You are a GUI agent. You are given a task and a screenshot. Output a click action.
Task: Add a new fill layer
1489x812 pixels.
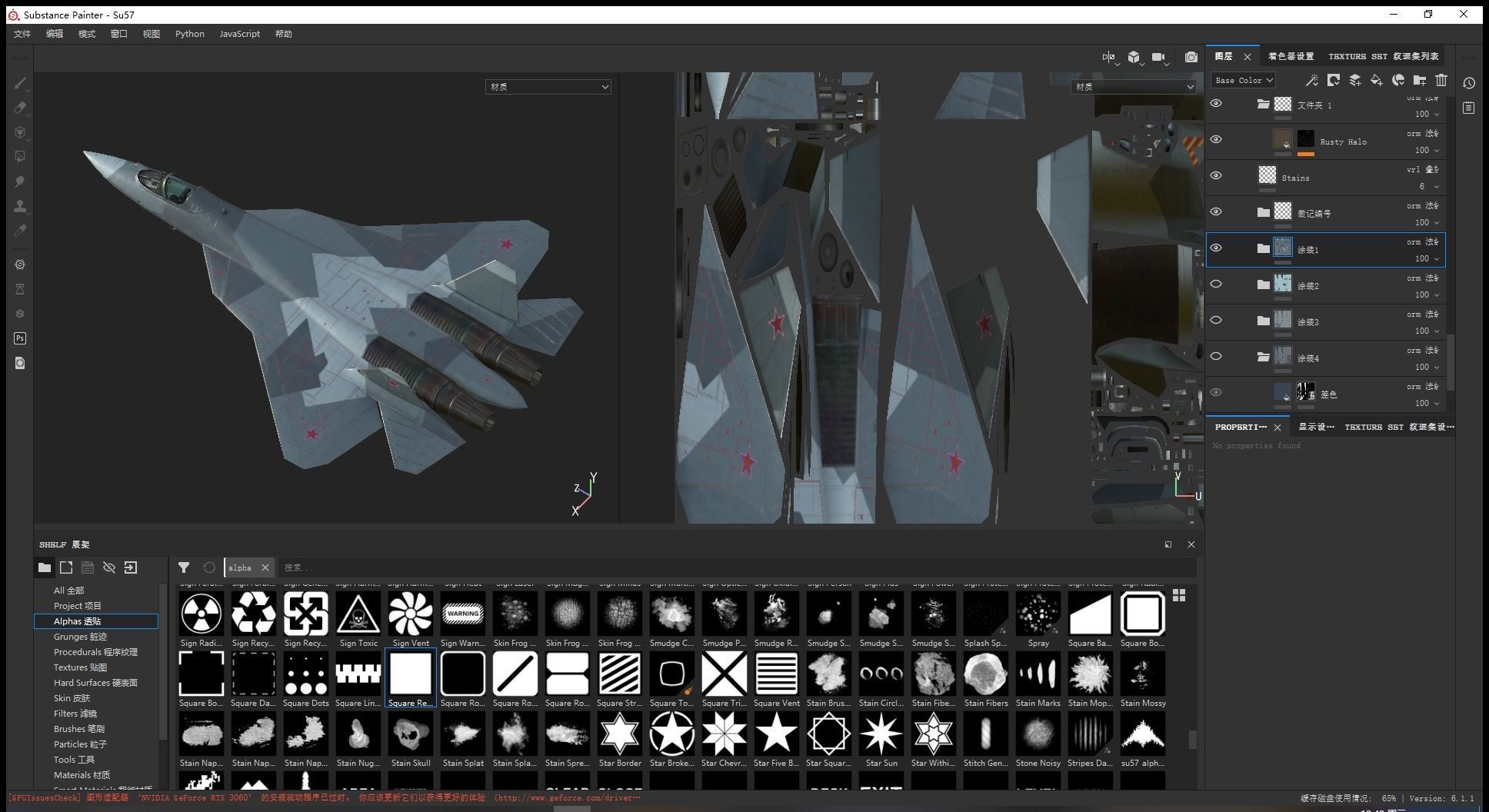pyautogui.click(x=1377, y=80)
